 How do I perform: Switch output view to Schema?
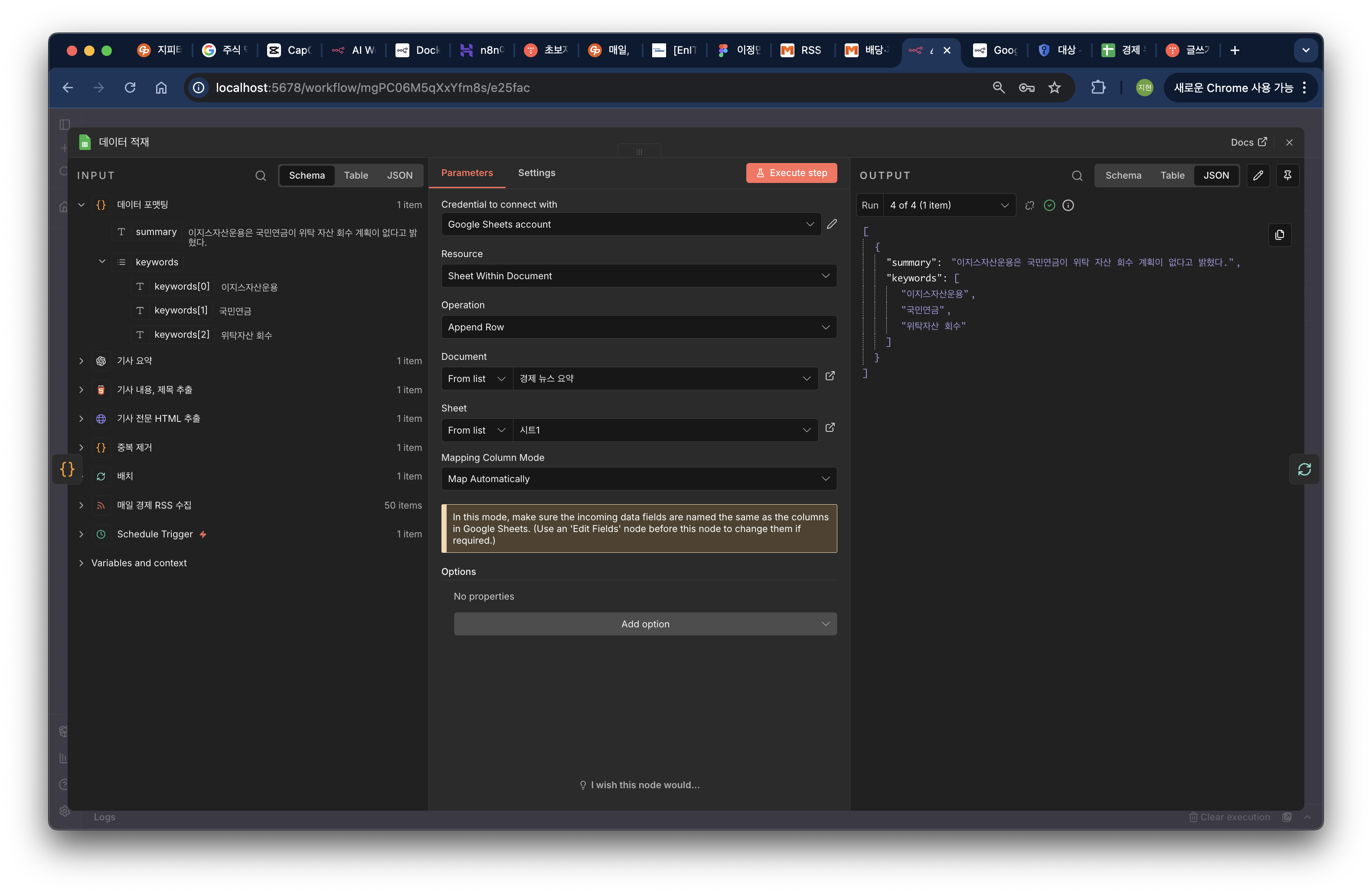point(1123,175)
